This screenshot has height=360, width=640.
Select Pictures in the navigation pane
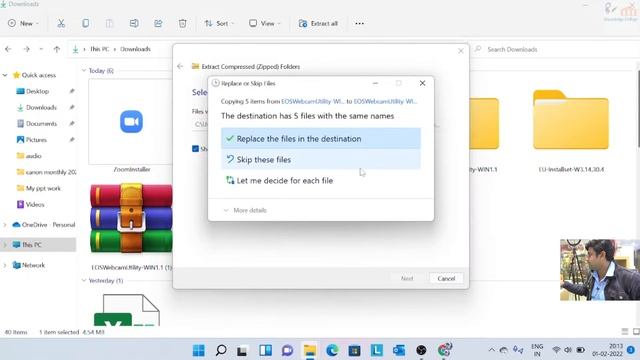[36, 140]
